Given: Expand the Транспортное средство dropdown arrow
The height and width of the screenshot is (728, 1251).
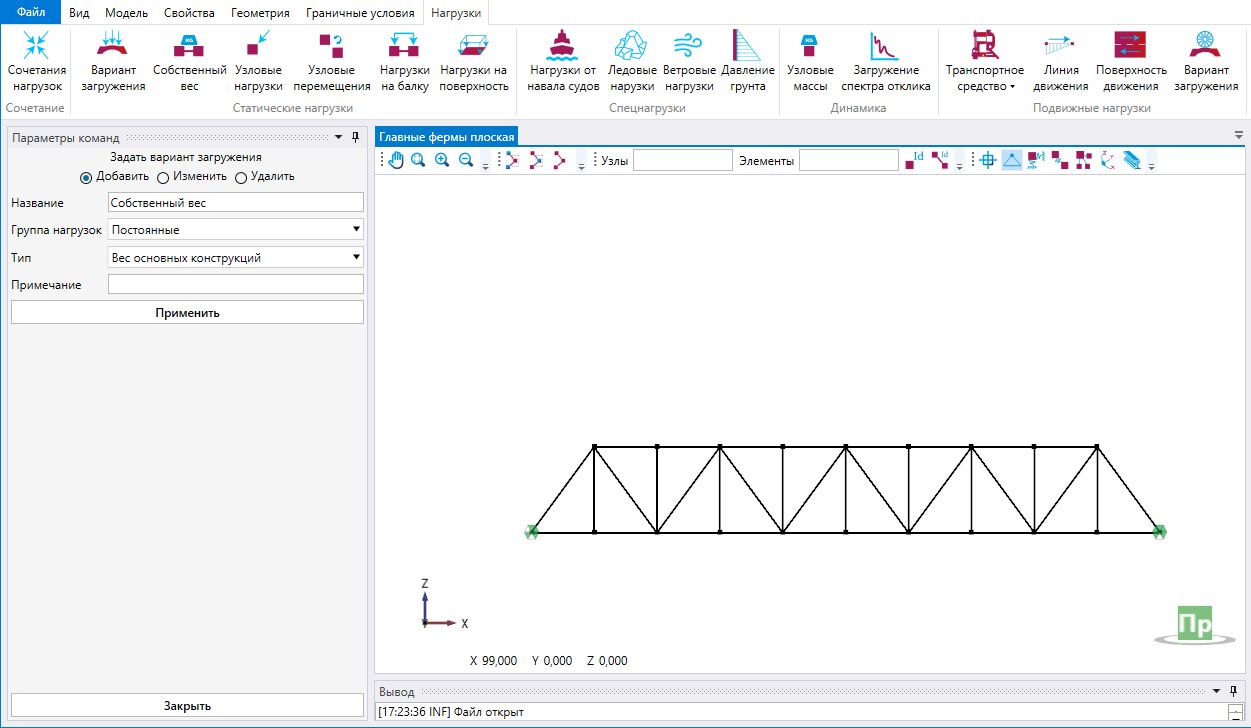Looking at the screenshot, I should pyautogui.click(x=1013, y=87).
